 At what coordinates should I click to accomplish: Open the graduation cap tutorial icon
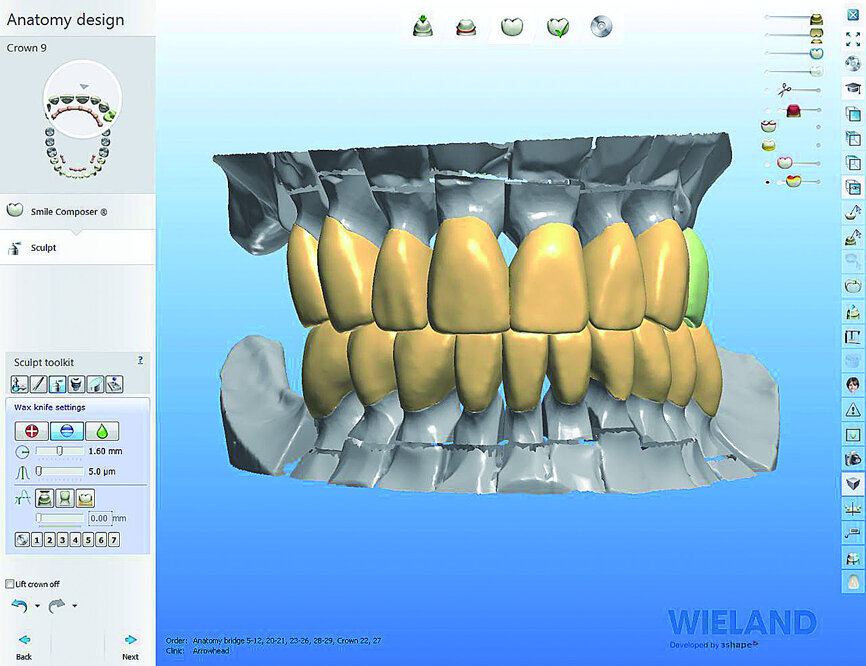point(852,88)
